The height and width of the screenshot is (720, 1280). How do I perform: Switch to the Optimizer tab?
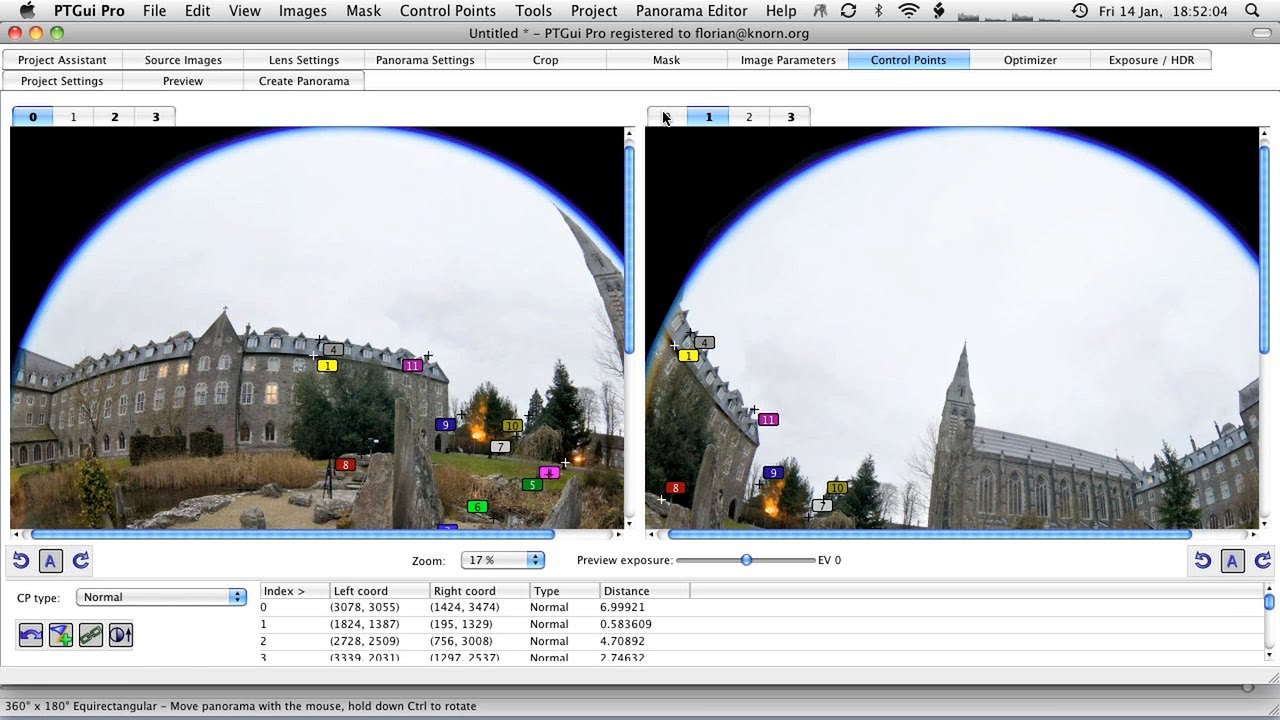1029,60
